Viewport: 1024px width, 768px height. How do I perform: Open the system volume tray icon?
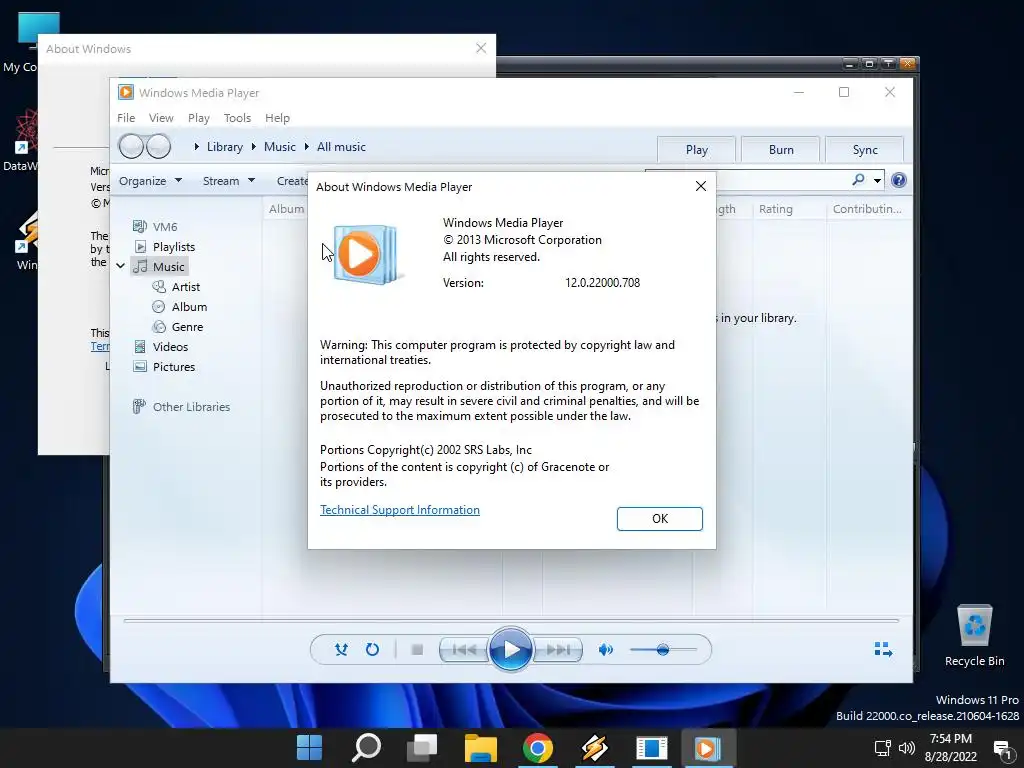906,748
